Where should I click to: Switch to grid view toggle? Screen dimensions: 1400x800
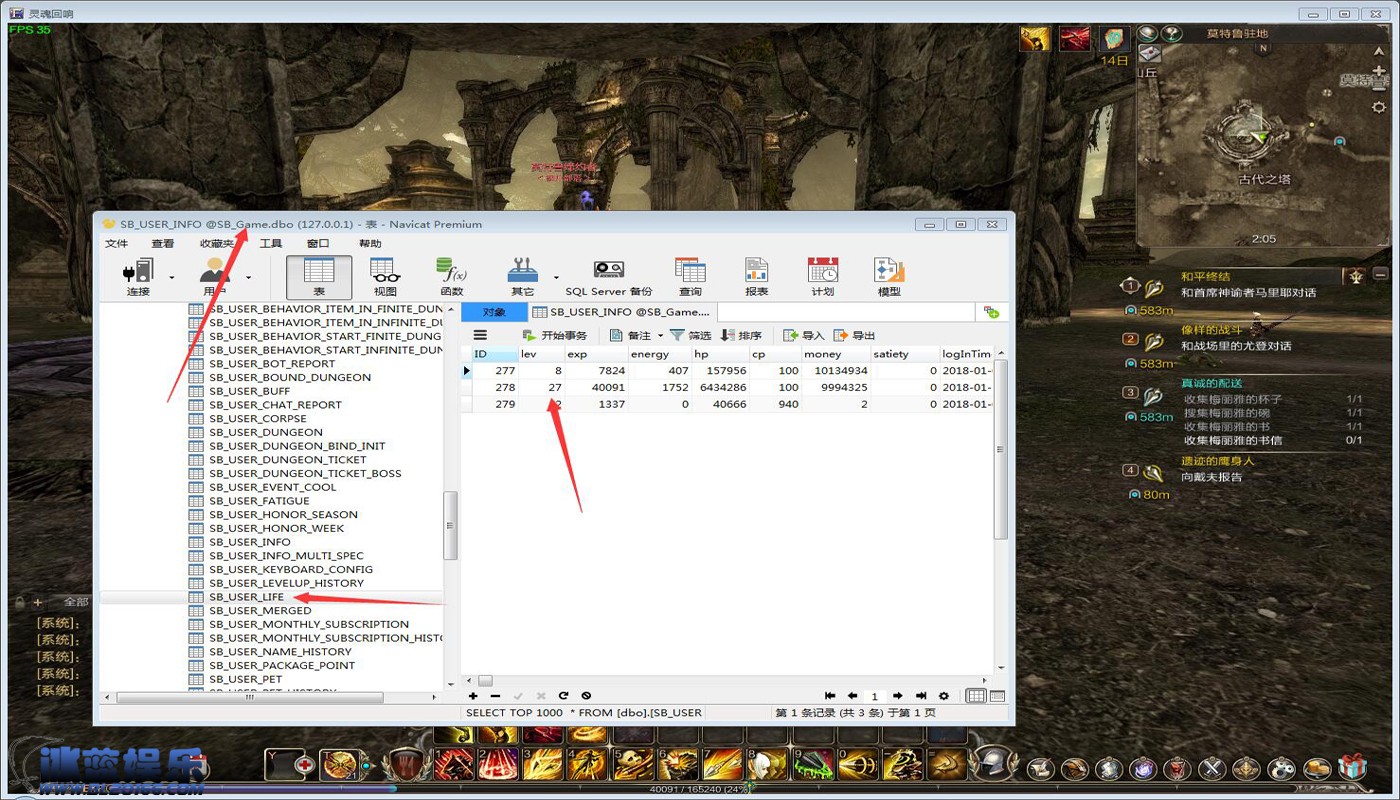[976, 696]
